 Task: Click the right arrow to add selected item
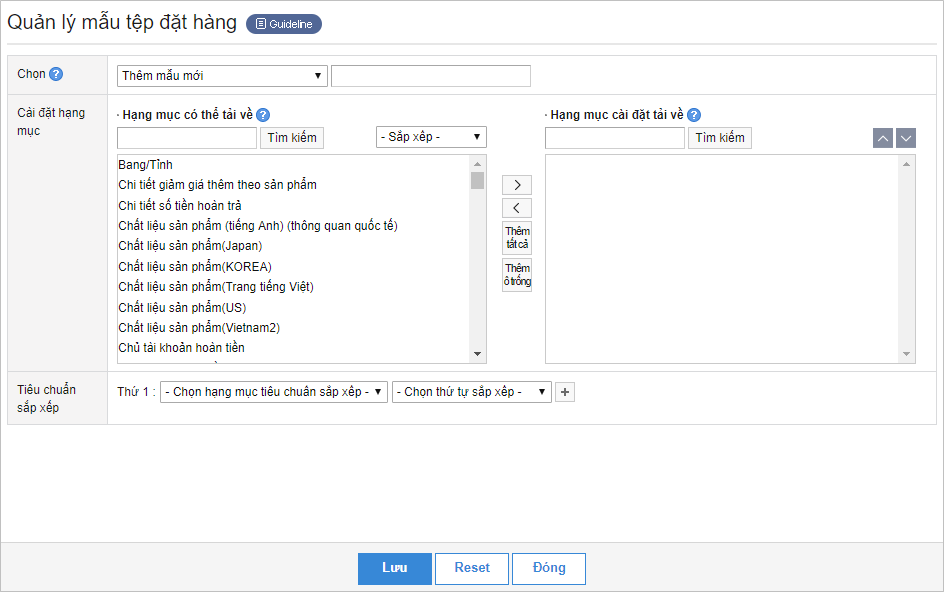click(x=517, y=185)
